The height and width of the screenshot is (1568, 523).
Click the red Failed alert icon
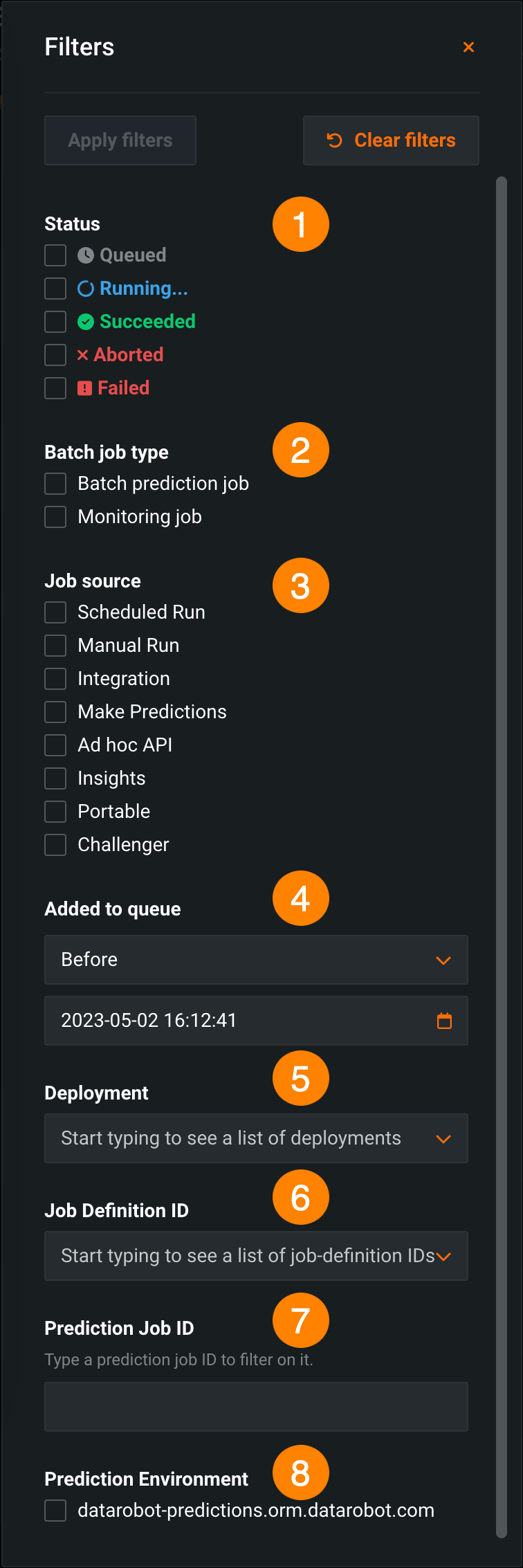[84, 388]
